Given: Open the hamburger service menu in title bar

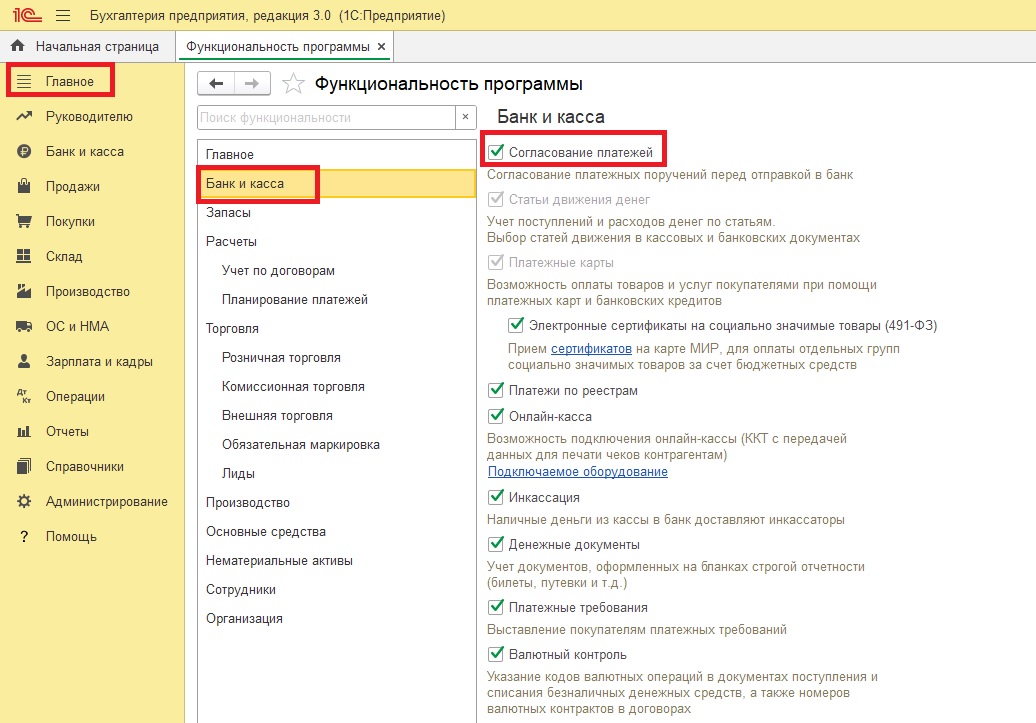Looking at the screenshot, I should click(x=63, y=15).
